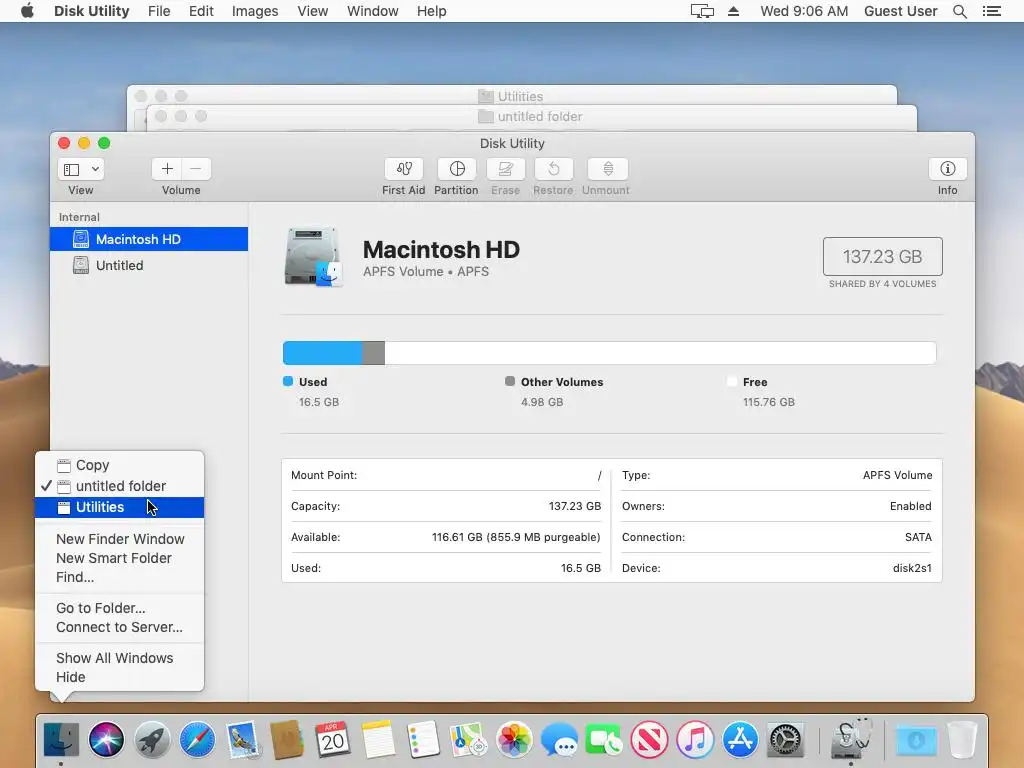Open the Help menu
This screenshot has height=768, width=1024.
[432, 11]
